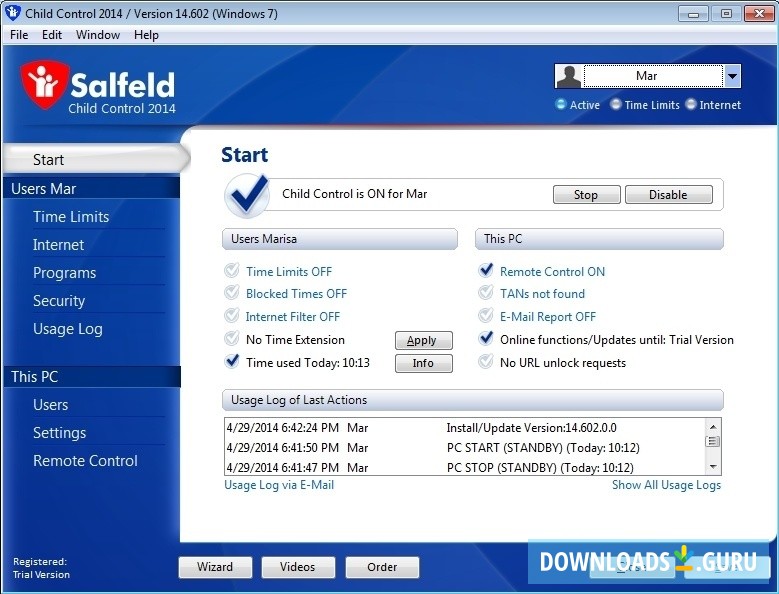This screenshot has height=594, width=779.
Task: Click the Time used Today checkmark
Action: [232, 361]
